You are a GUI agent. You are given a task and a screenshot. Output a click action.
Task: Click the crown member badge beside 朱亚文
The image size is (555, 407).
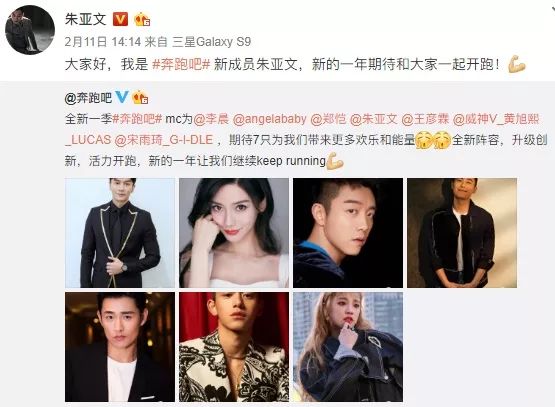point(142,19)
